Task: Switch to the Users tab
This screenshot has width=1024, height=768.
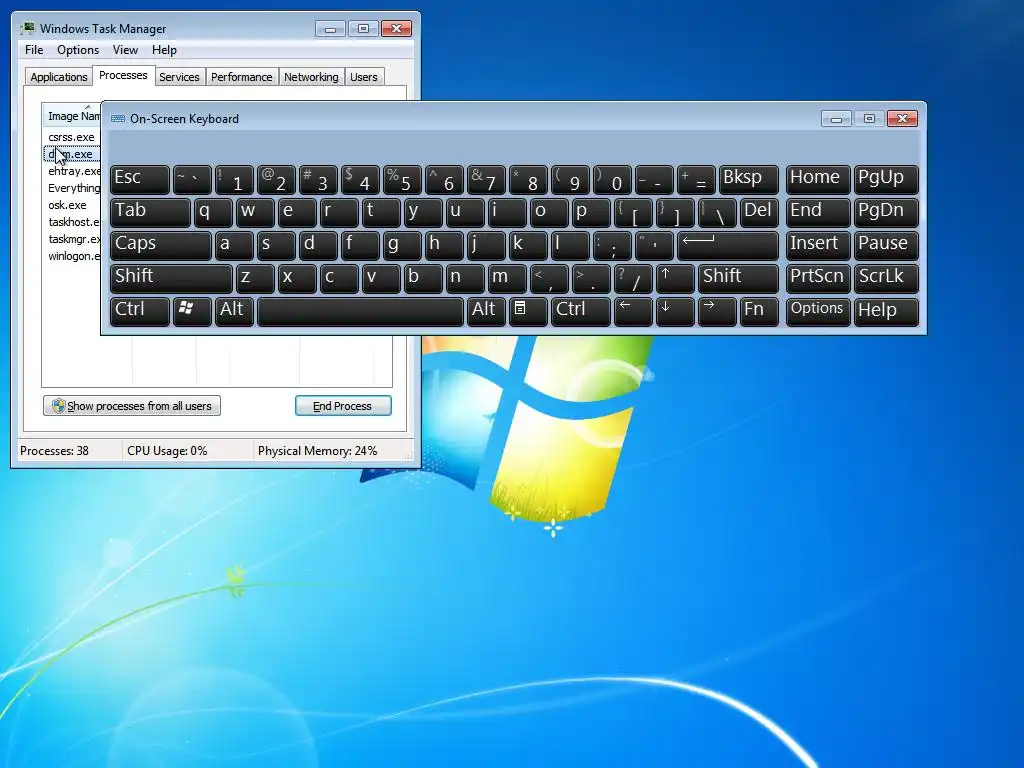Action: 363,77
